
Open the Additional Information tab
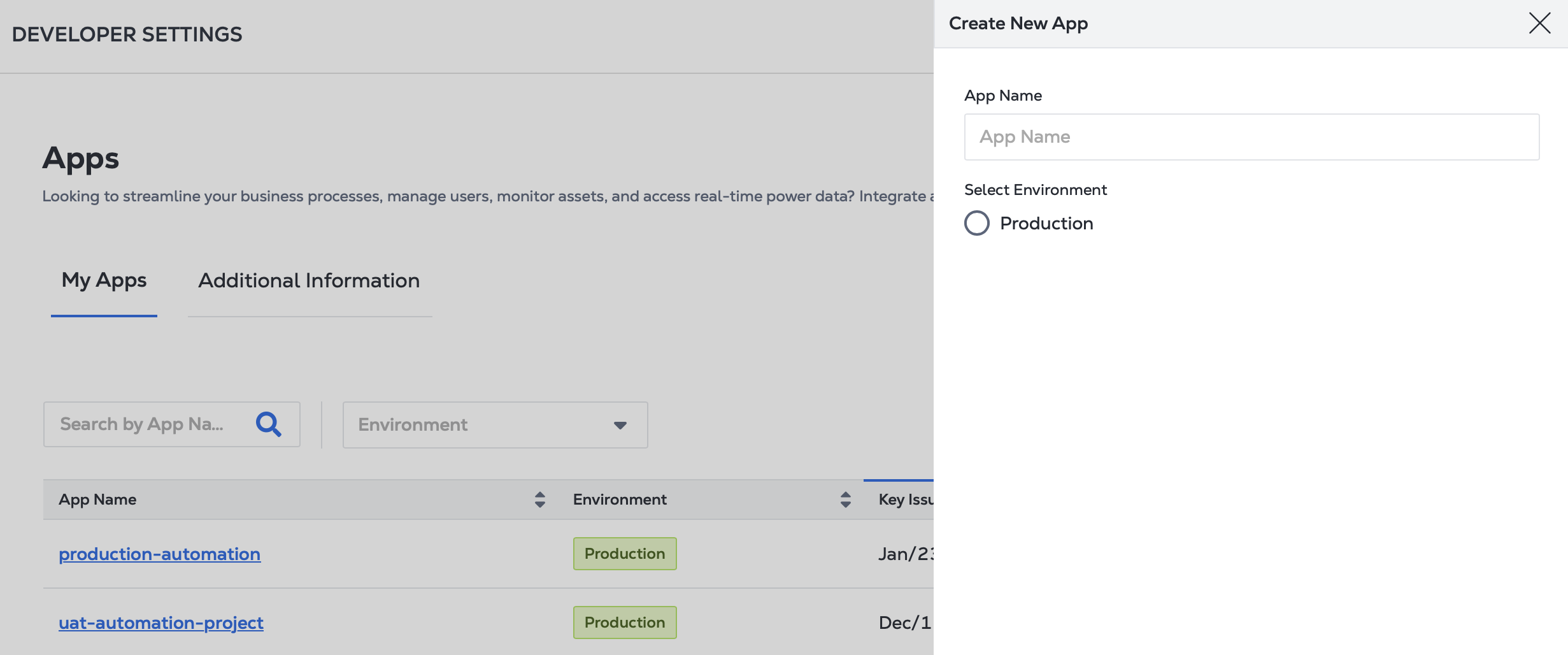pyautogui.click(x=309, y=281)
